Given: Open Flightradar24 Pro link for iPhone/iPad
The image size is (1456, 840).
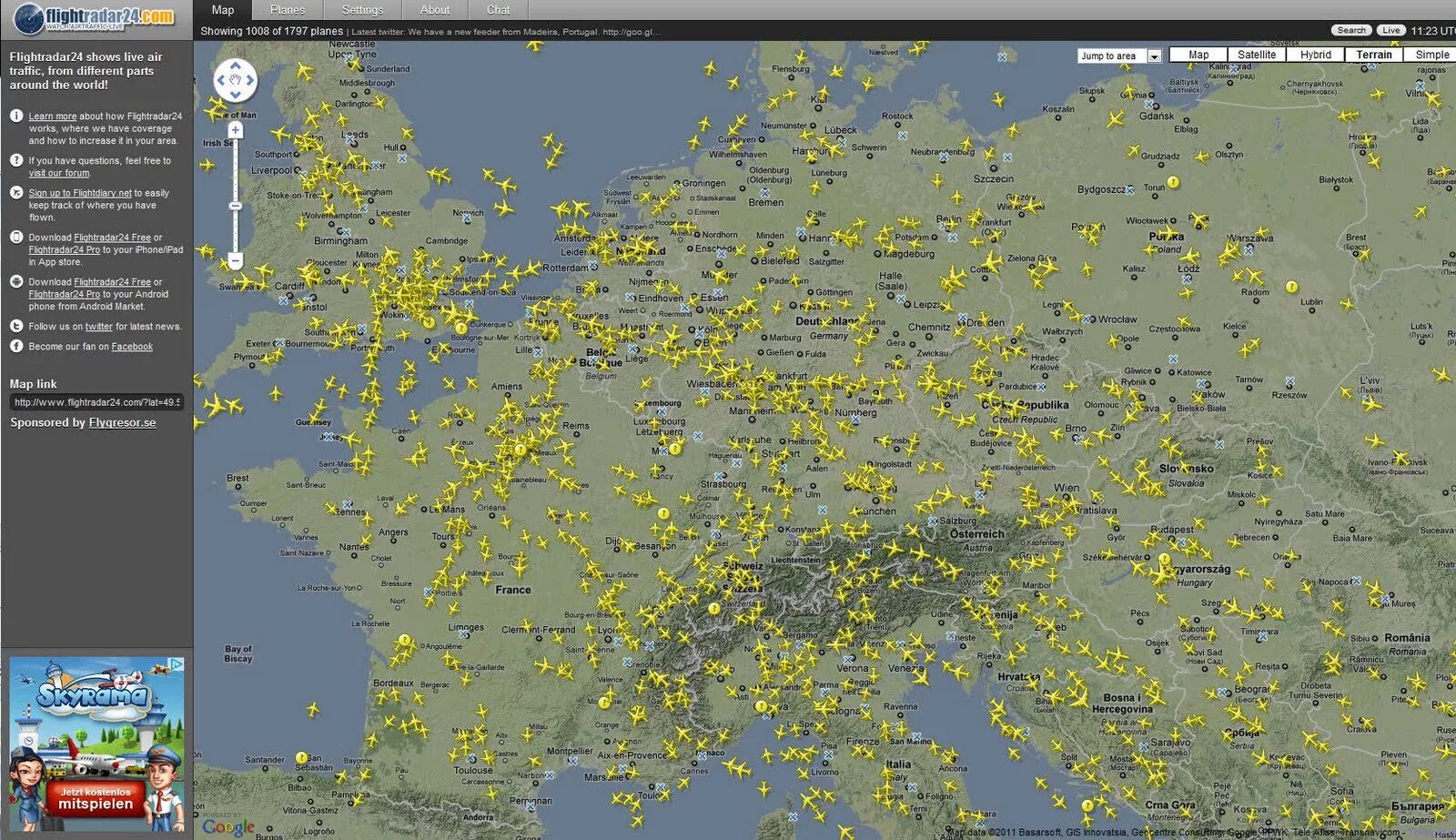Looking at the screenshot, I should coord(64,249).
